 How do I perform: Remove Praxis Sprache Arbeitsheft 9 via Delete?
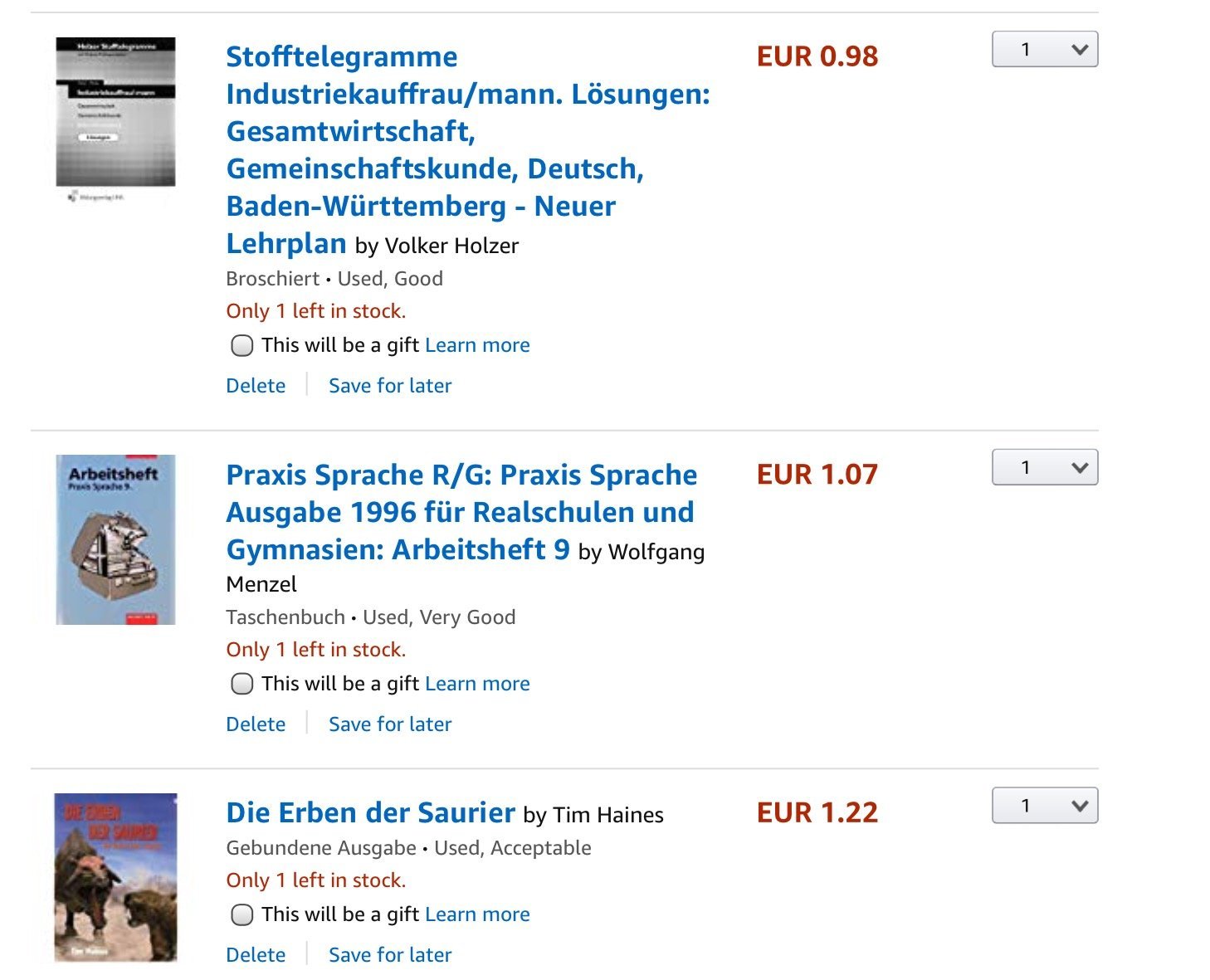[256, 724]
